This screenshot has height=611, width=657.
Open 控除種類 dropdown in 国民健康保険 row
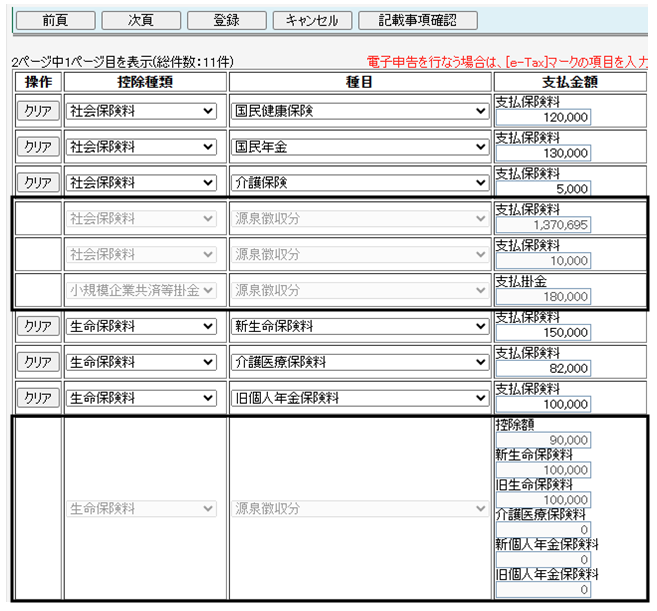[141, 111]
